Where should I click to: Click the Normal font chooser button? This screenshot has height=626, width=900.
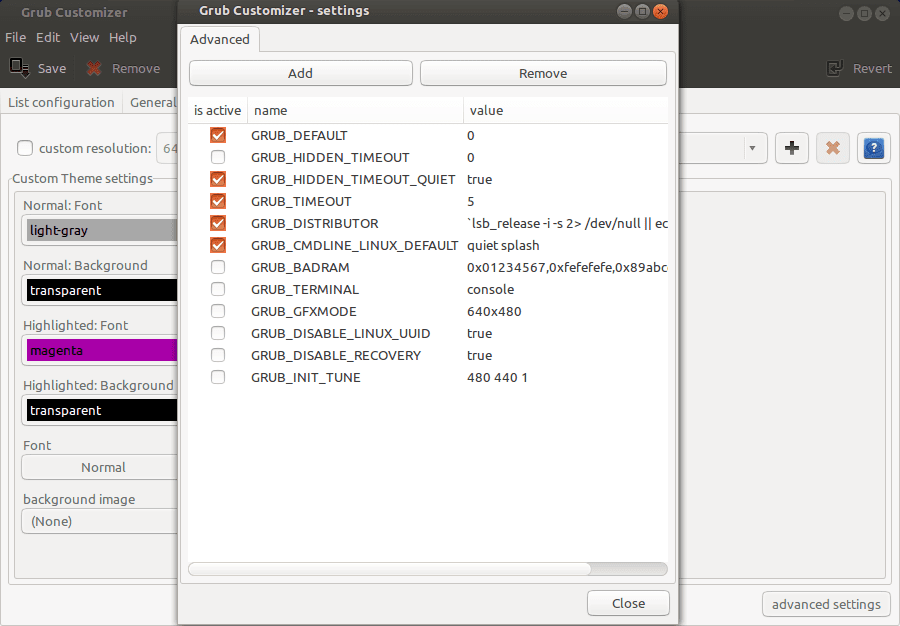(x=99, y=467)
